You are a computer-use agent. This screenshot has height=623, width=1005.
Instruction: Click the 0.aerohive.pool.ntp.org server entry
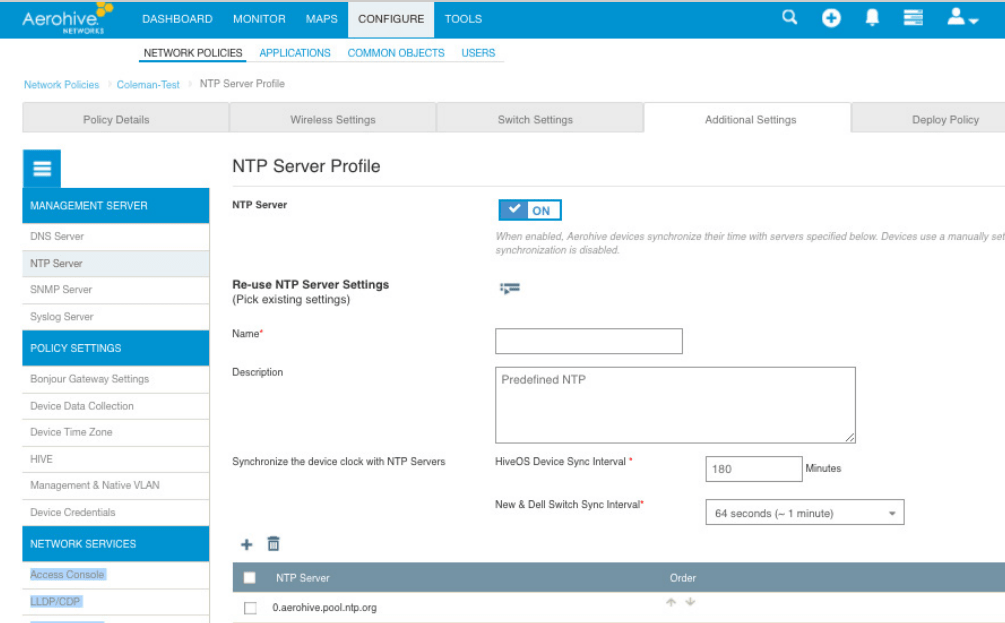[x=324, y=608]
